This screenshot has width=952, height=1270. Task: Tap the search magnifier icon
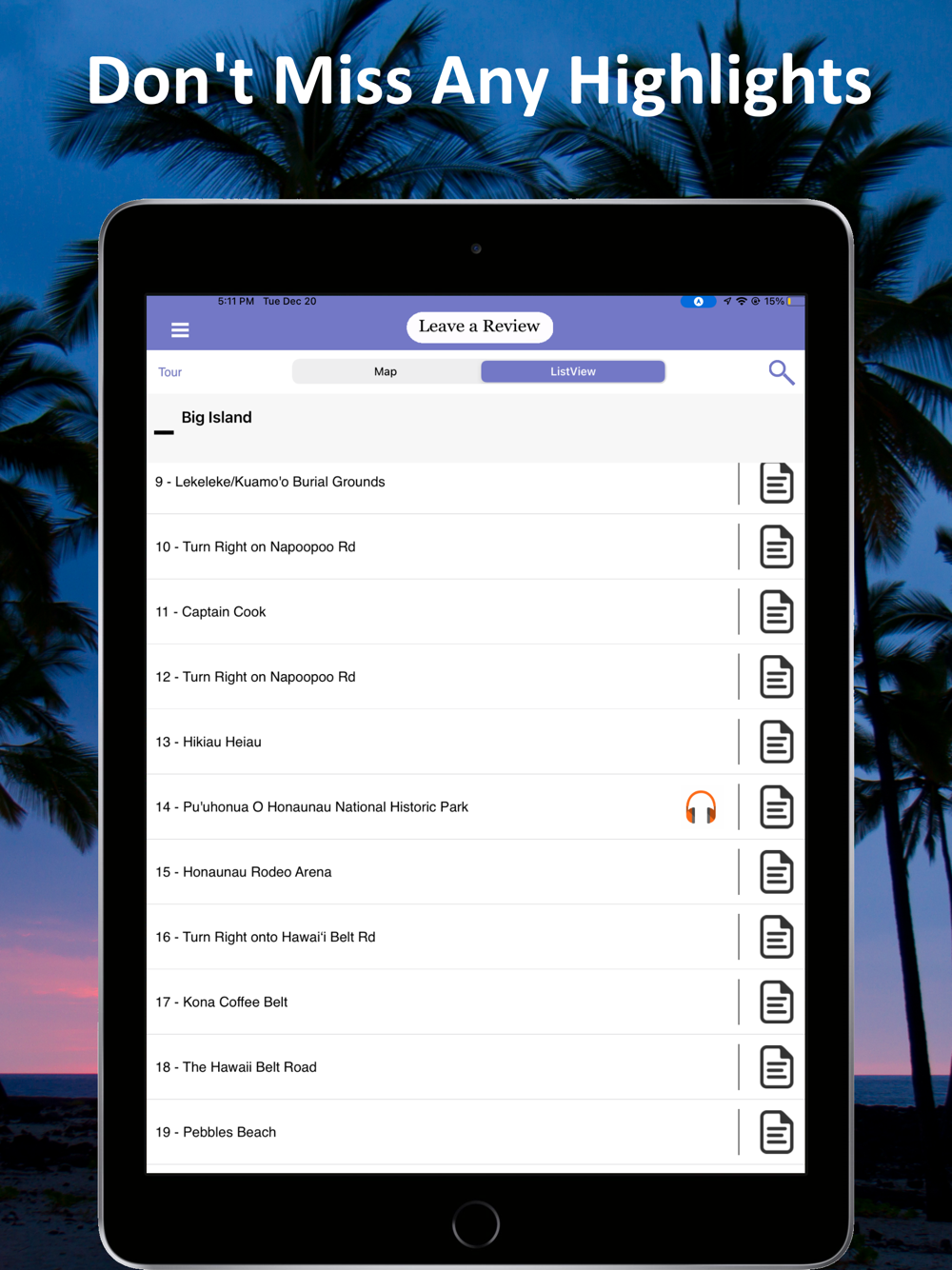pyautogui.click(x=782, y=372)
